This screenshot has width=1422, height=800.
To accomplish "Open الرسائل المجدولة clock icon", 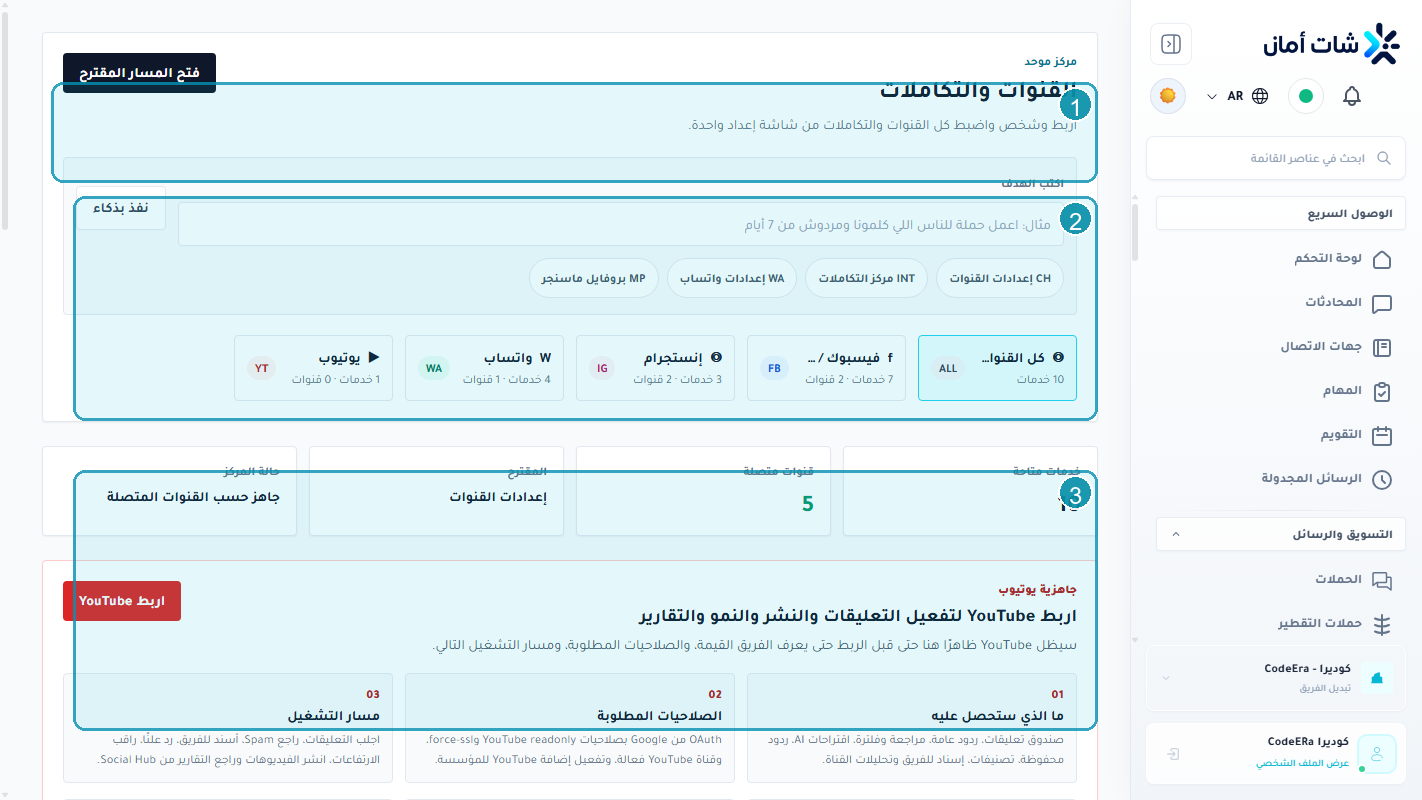I will coord(1382,479).
